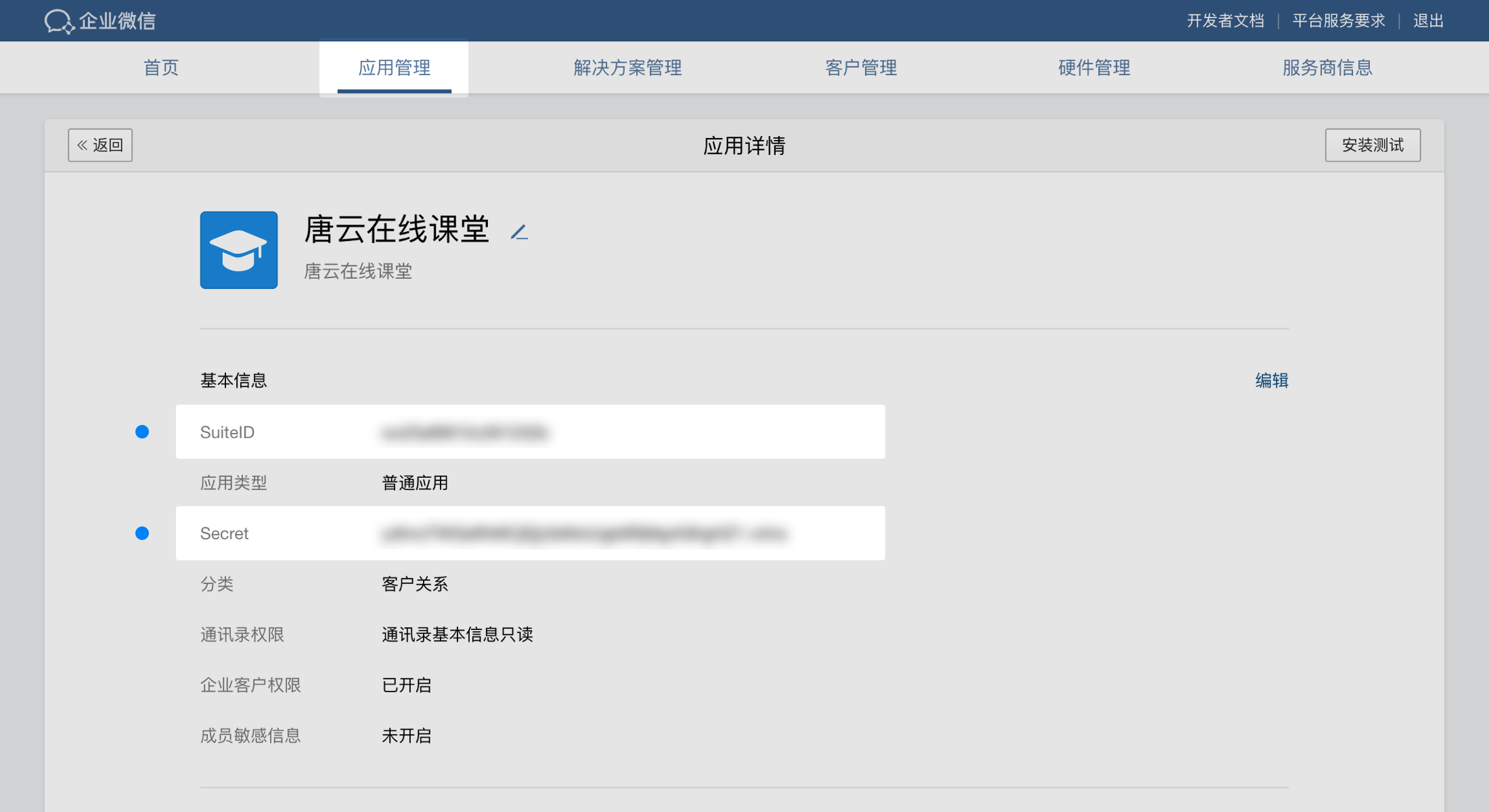Click the SuiteID label

click(227, 432)
